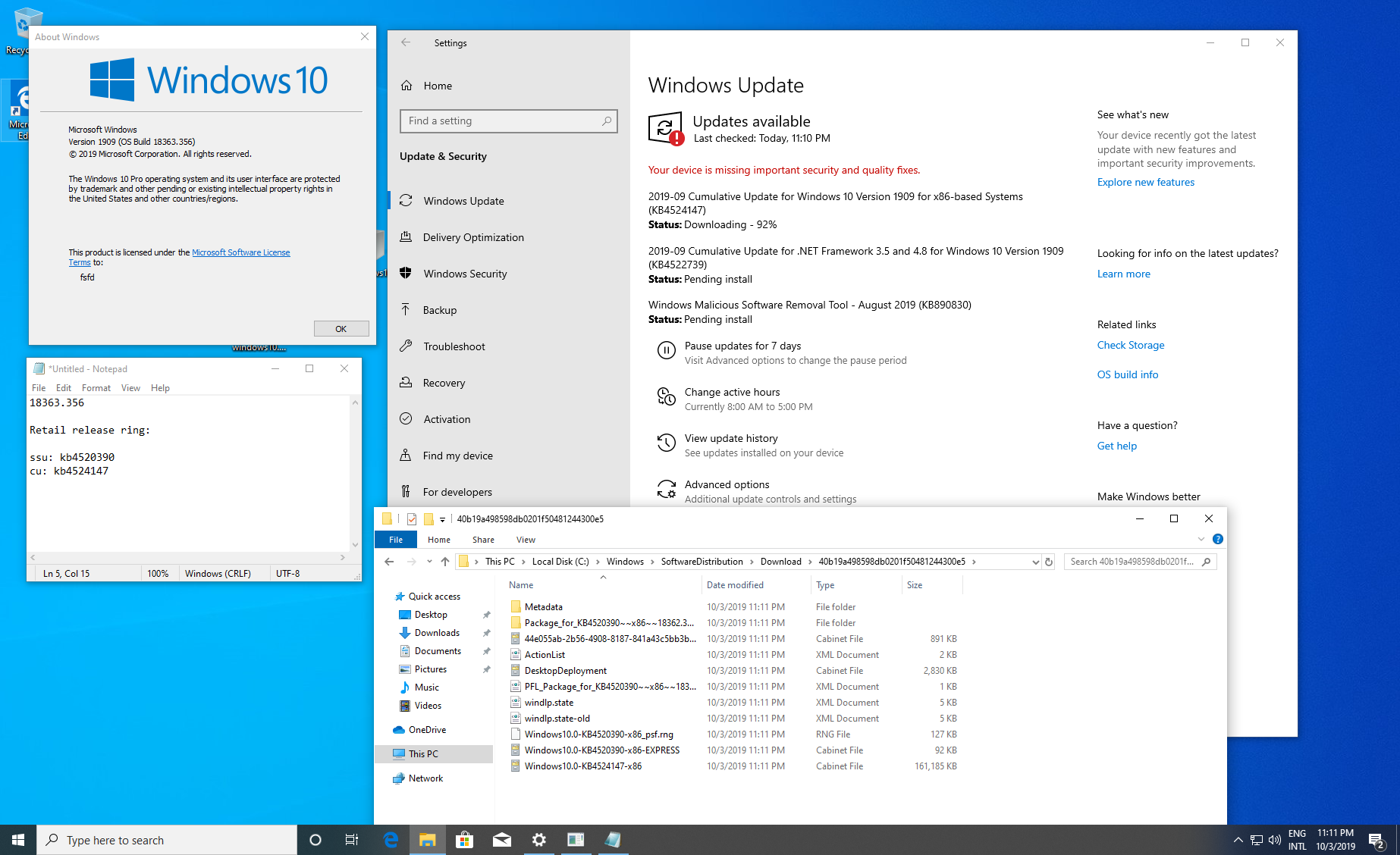Click Learn more link
Image resolution: width=1400 pixels, height=855 pixels.
(x=1124, y=274)
